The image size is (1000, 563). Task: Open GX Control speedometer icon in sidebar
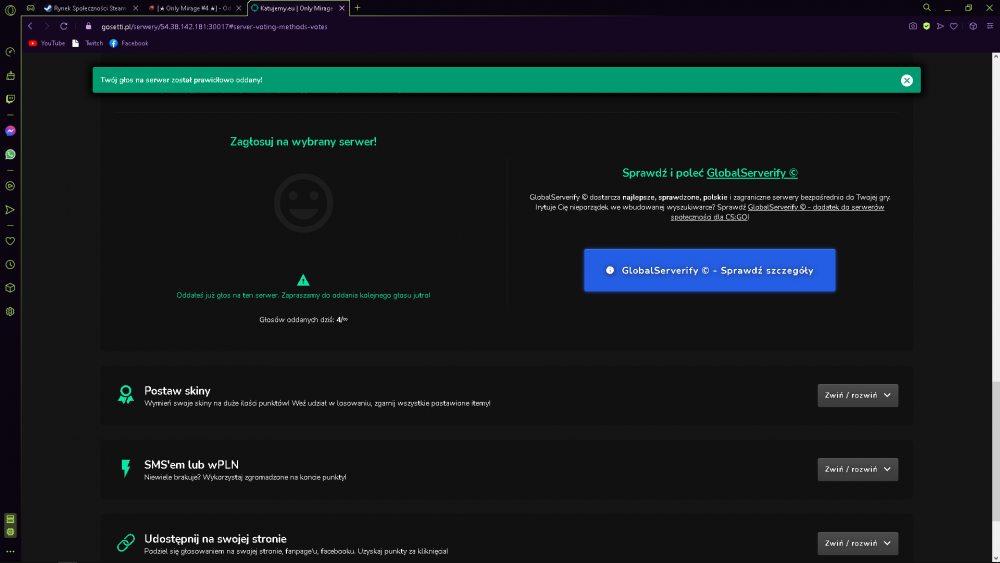[10, 52]
